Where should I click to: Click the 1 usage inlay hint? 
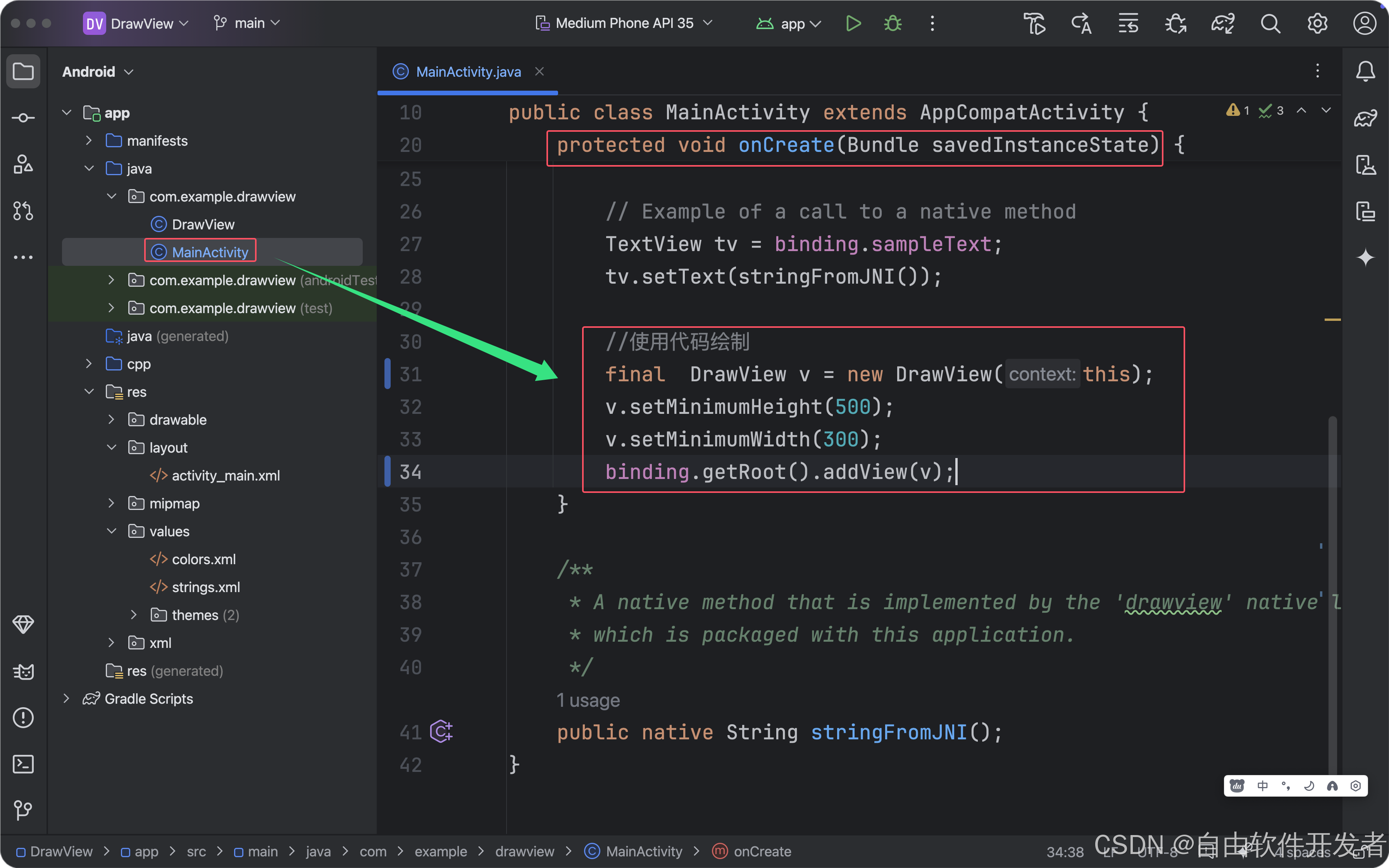pyautogui.click(x=588, y=700)
